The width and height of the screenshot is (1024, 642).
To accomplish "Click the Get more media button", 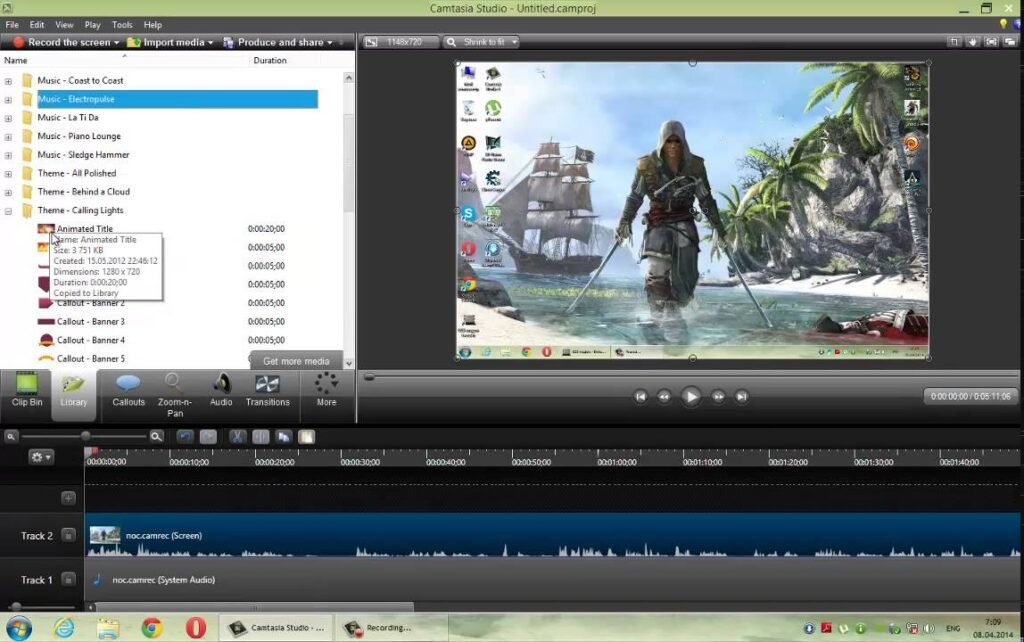I will coord(296,361).
